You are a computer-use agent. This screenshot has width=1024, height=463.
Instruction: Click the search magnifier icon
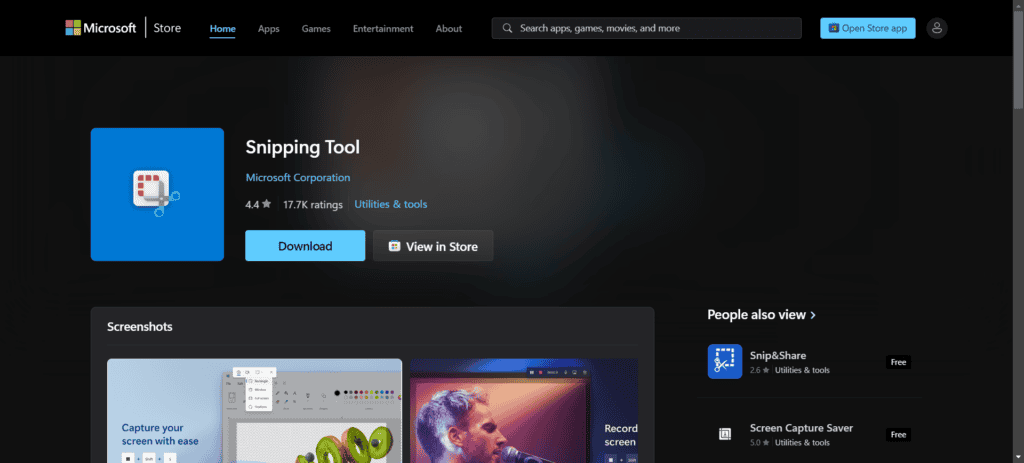pyautogui.click(x=507, y=28)
